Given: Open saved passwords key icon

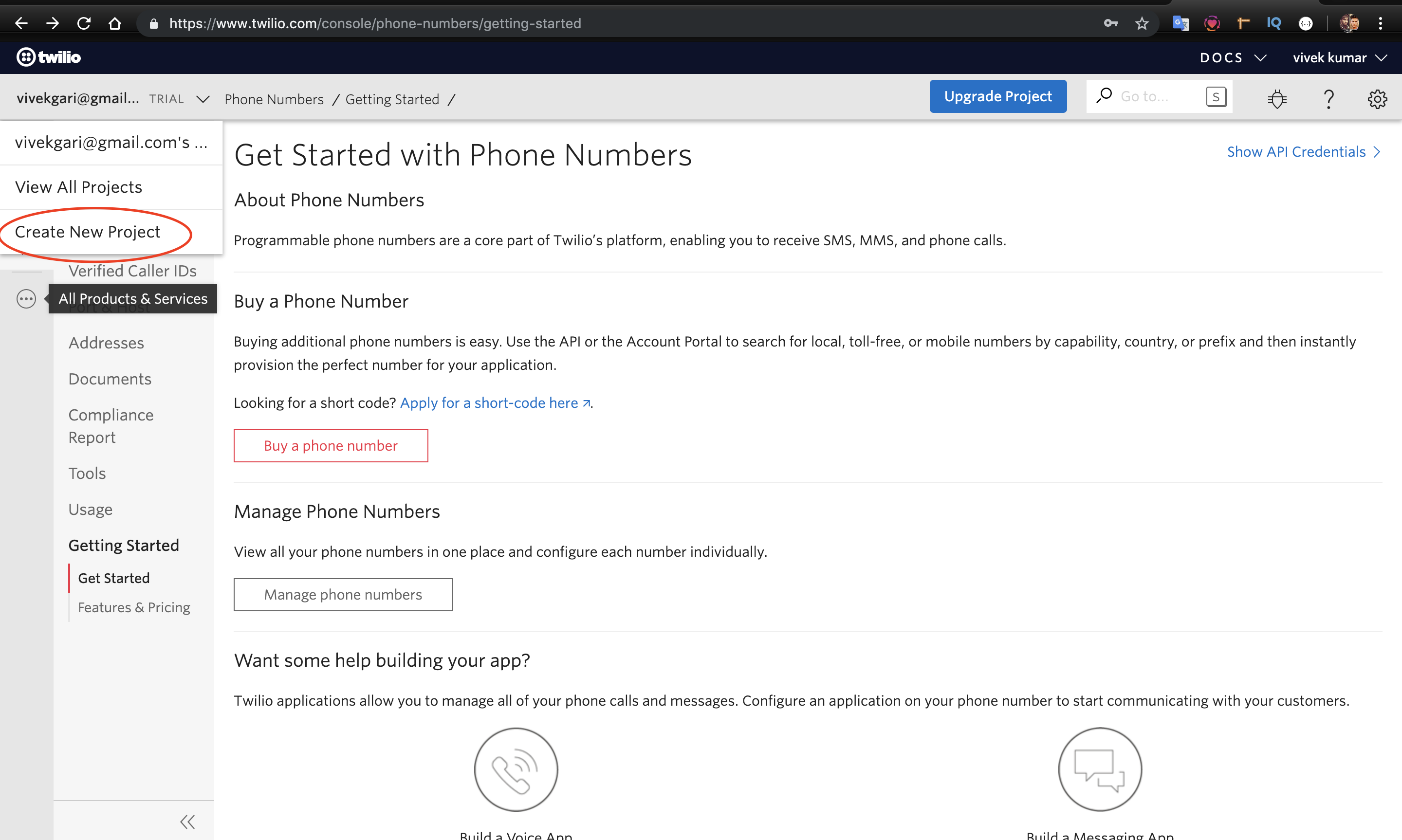Looking at the screenshot, I should 1110,23.
